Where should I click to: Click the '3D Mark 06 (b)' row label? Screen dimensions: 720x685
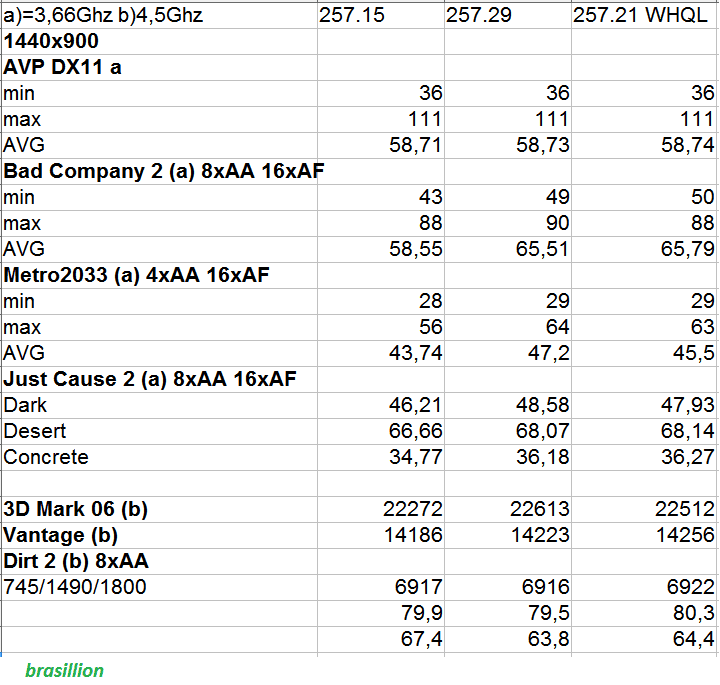coord(159,510)
